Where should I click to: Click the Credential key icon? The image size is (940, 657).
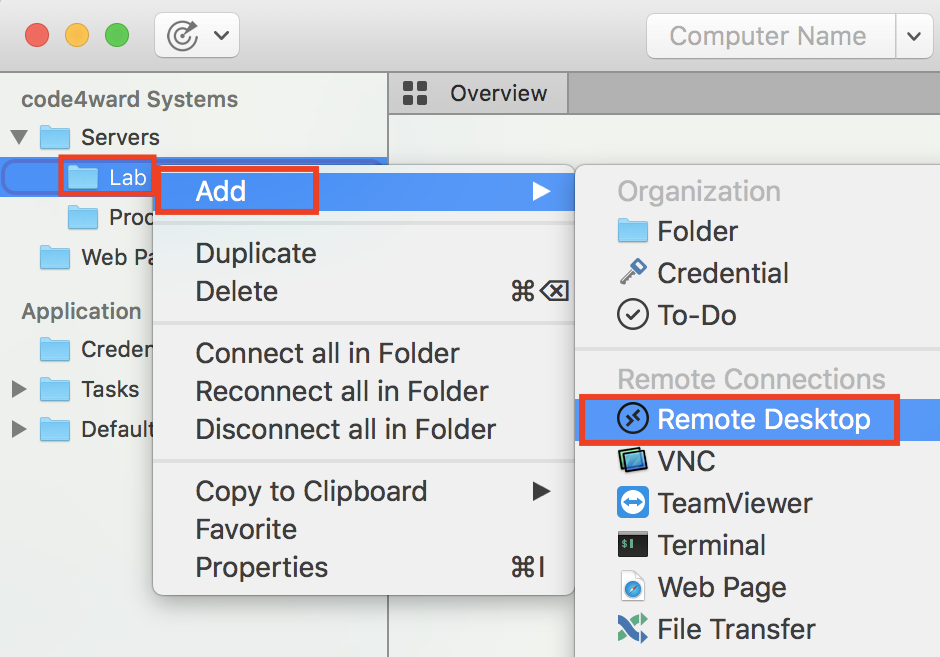(633, 272)
